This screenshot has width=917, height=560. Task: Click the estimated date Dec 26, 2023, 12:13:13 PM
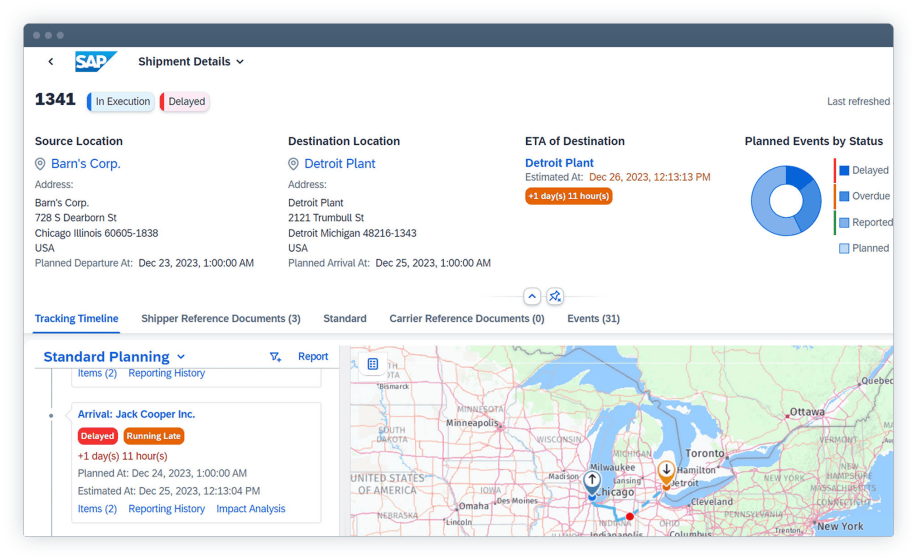650,177
